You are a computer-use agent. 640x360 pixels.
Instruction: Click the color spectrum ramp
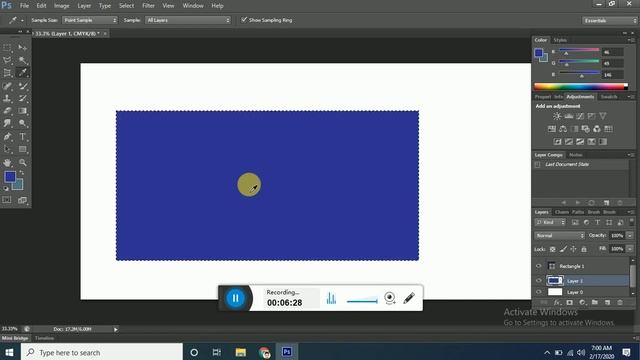(580, 87)
